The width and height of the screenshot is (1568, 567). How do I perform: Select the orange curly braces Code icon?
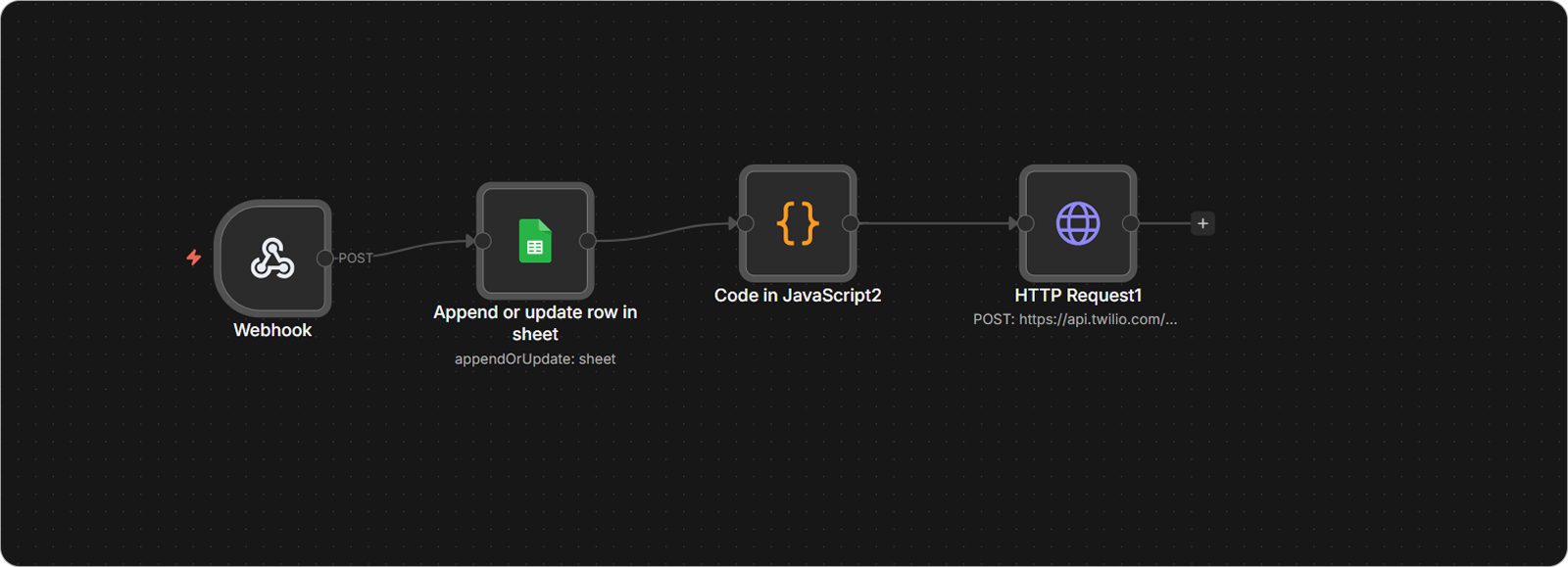pyautogui.click(x=798, y=223)
